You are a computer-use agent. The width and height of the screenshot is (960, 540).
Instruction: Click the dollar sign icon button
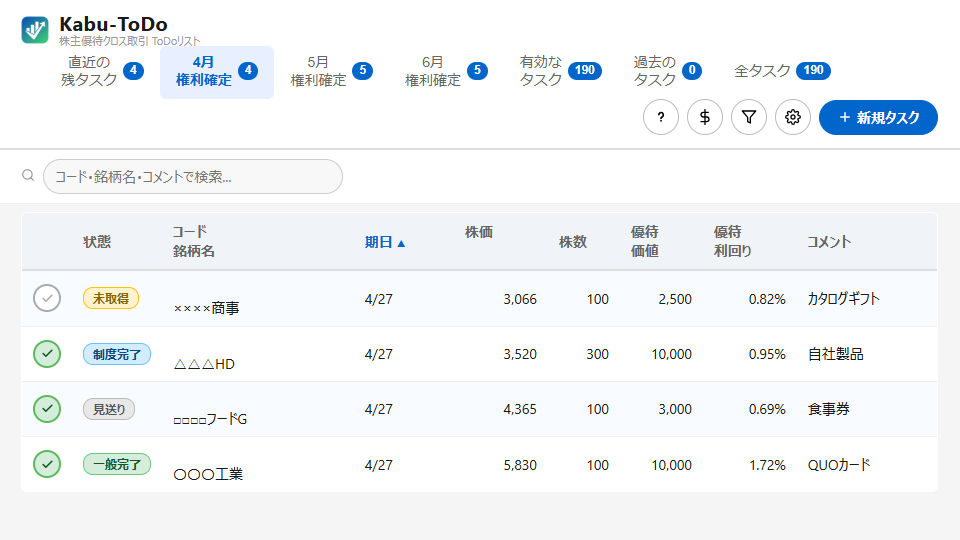tap(705, 117)
